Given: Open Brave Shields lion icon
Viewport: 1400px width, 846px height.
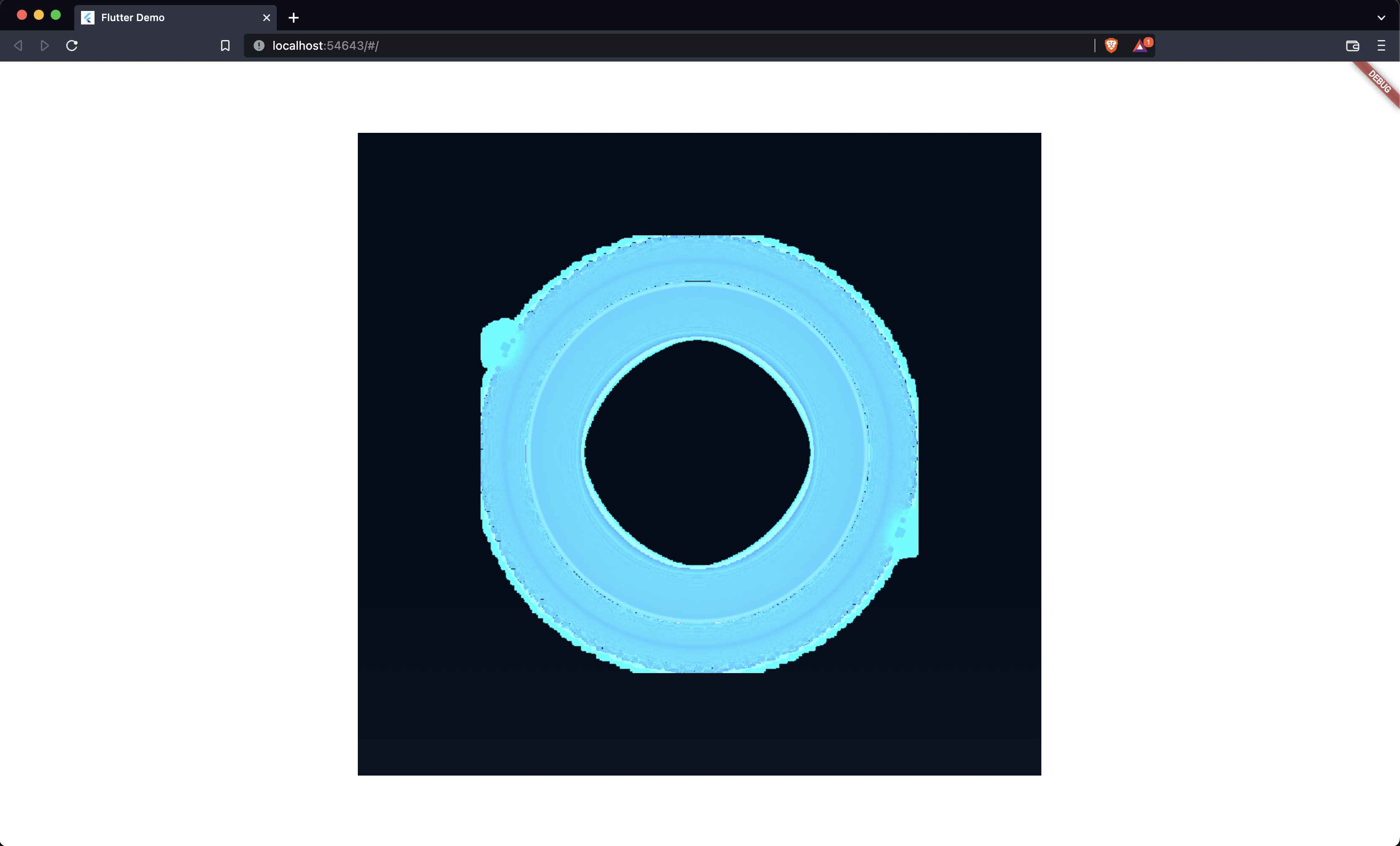Looking at the screenshot, I should point(1111,46).
